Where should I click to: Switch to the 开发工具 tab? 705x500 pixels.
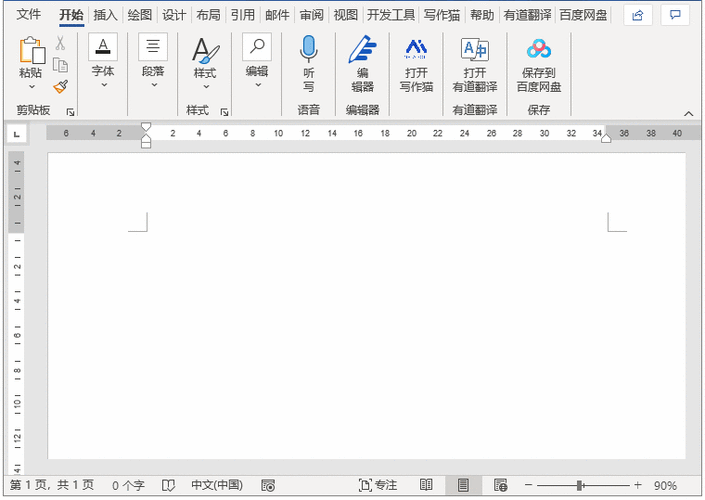pyautogui.click(x=391, y=15)
